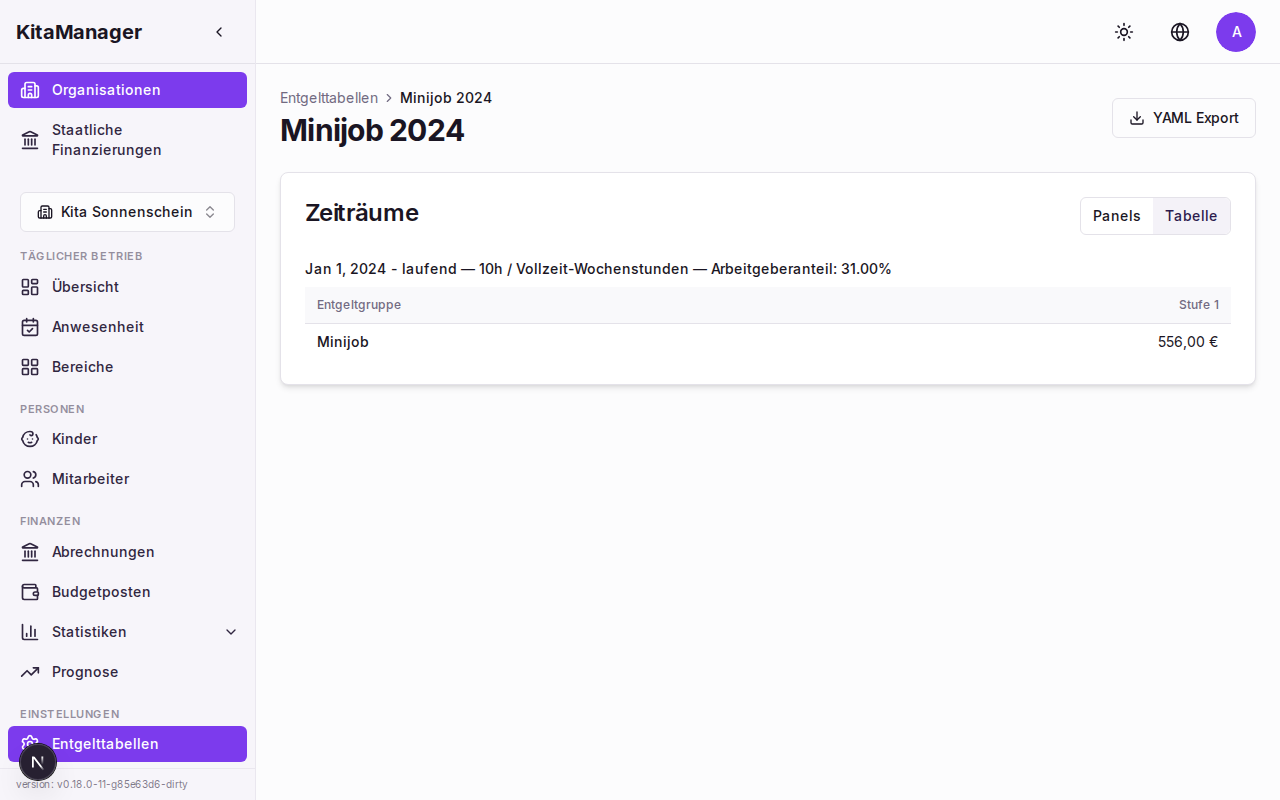Image resolution: width=1280 pixels, height=800 pixels.
Task: Switch the view to Tabelle
Action: [x=1191, y=216]
